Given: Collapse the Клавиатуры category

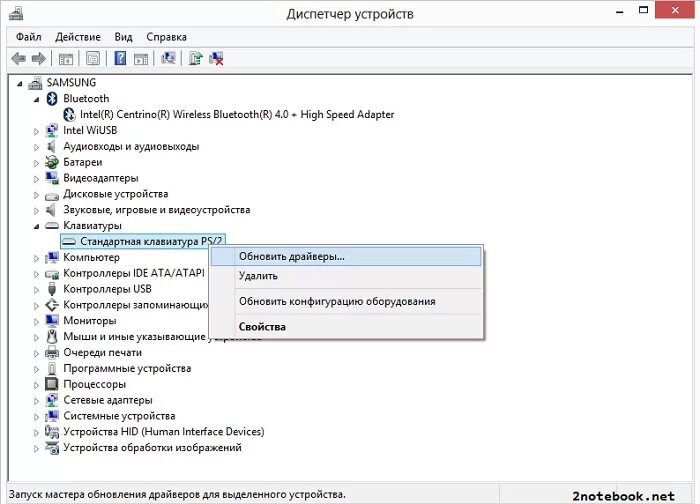Looking at the screenshot, I should [x=37, y=227].
